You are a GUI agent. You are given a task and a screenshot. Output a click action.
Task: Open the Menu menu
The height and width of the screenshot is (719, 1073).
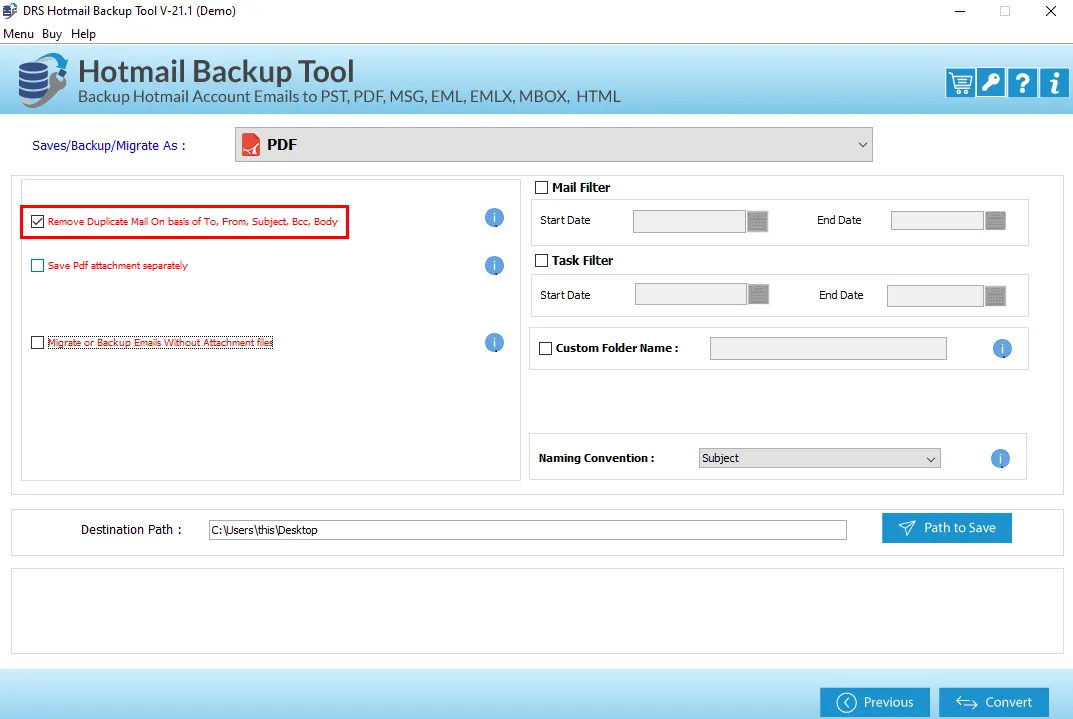pyautogui.click(x=18, y=34)
